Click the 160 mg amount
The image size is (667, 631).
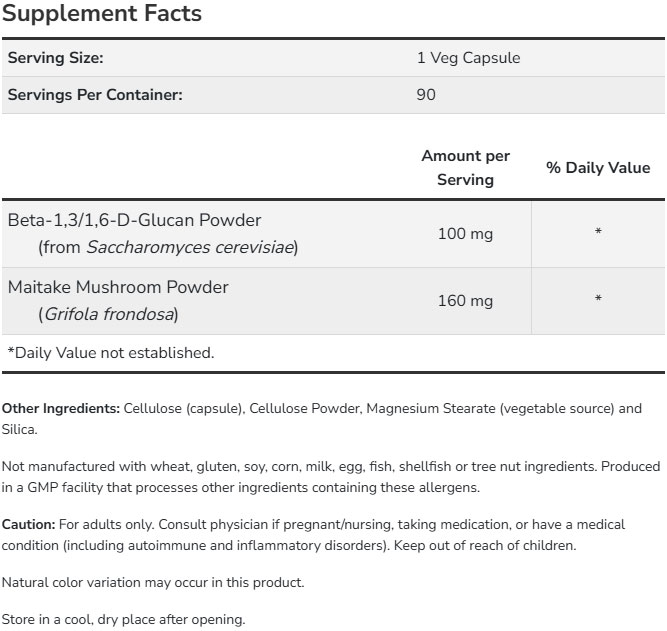point(465,301)
